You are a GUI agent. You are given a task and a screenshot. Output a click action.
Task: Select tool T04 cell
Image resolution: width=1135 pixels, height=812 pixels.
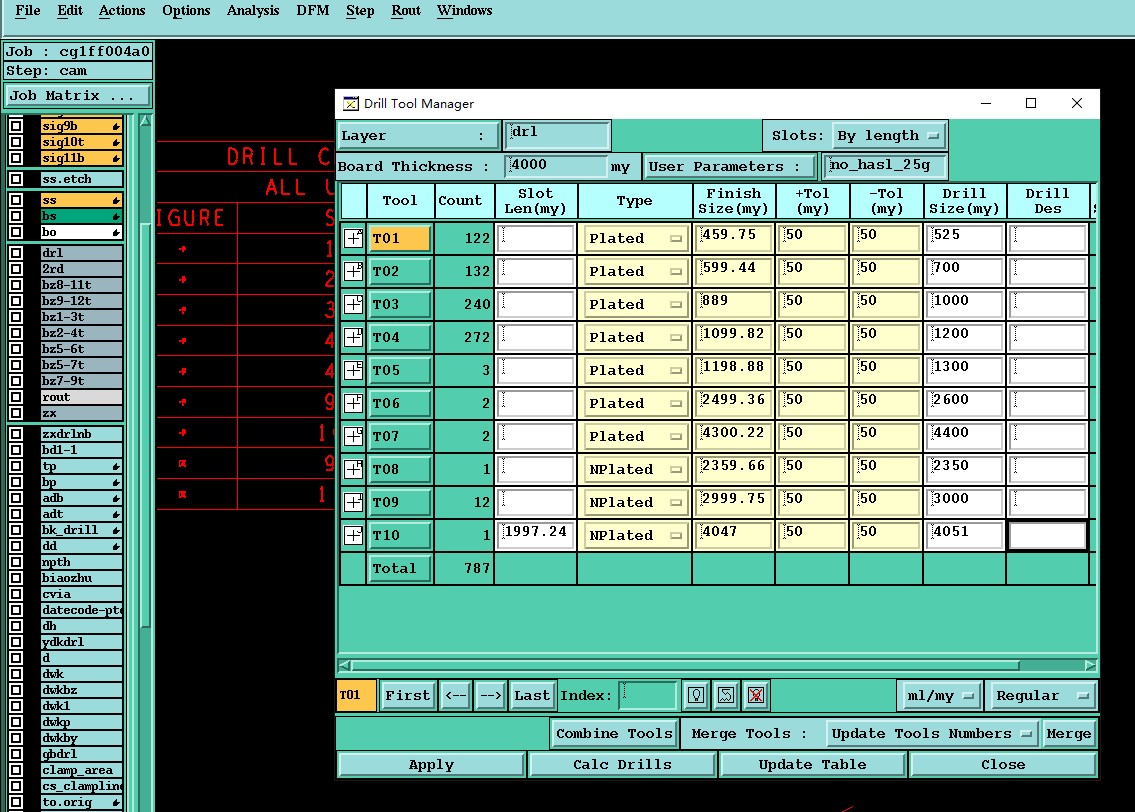(400, 337)
